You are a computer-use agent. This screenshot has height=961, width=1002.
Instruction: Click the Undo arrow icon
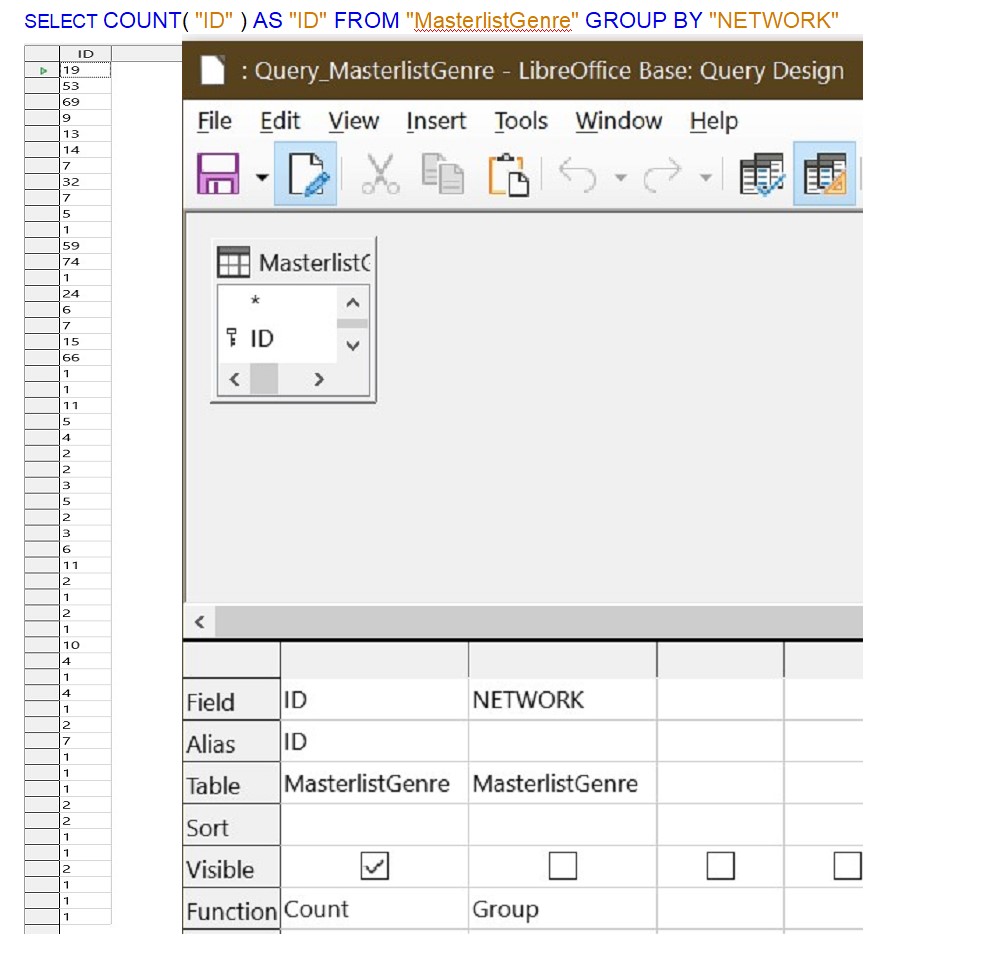(x=578, y=174)
